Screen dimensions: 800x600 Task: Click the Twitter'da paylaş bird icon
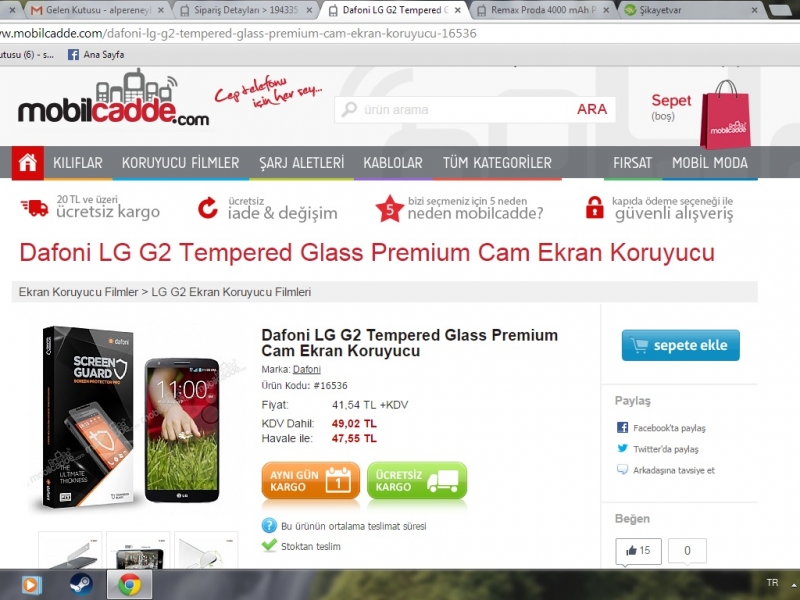(622, 448)
